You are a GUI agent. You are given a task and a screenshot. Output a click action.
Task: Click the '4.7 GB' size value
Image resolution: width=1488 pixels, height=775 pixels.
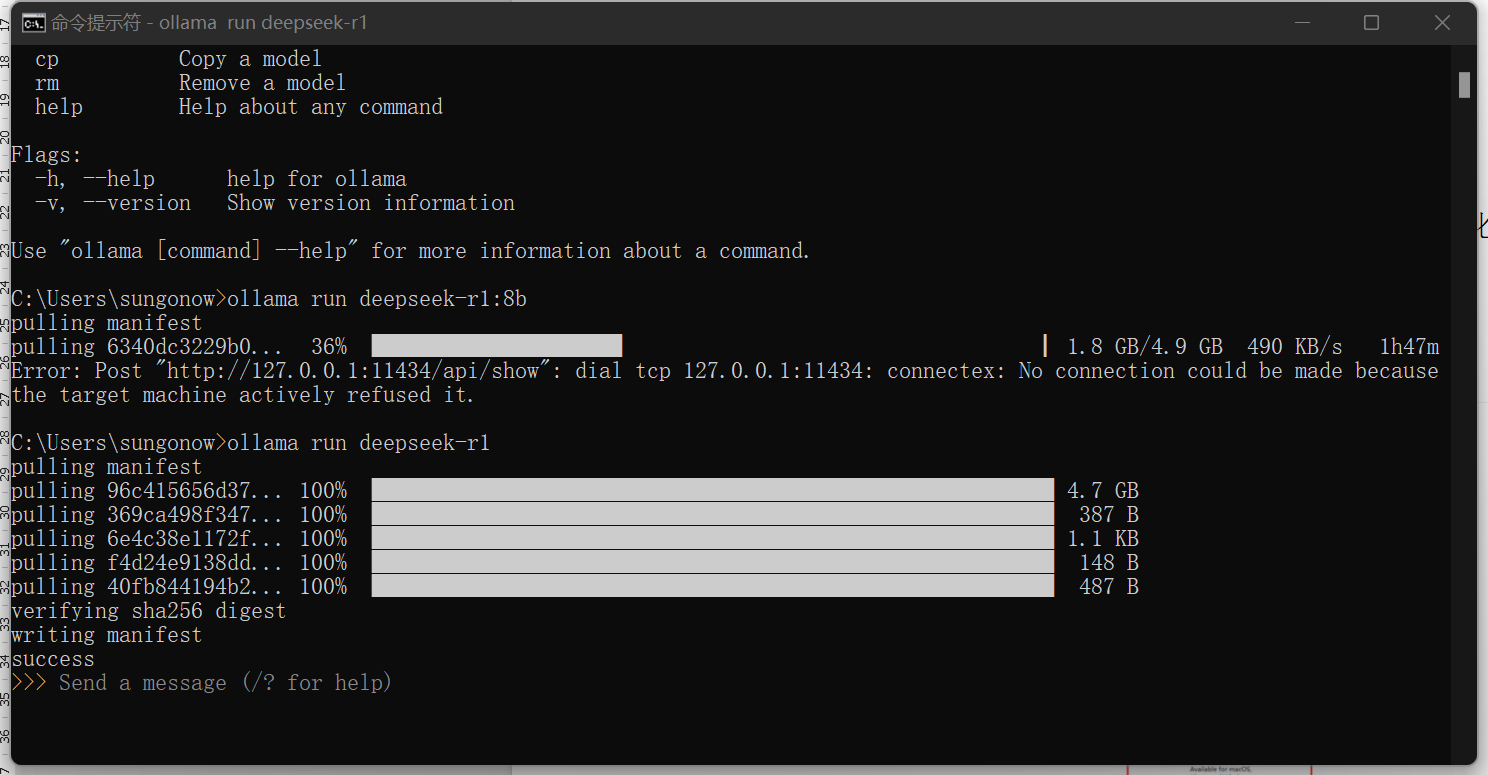(1103, 491)
